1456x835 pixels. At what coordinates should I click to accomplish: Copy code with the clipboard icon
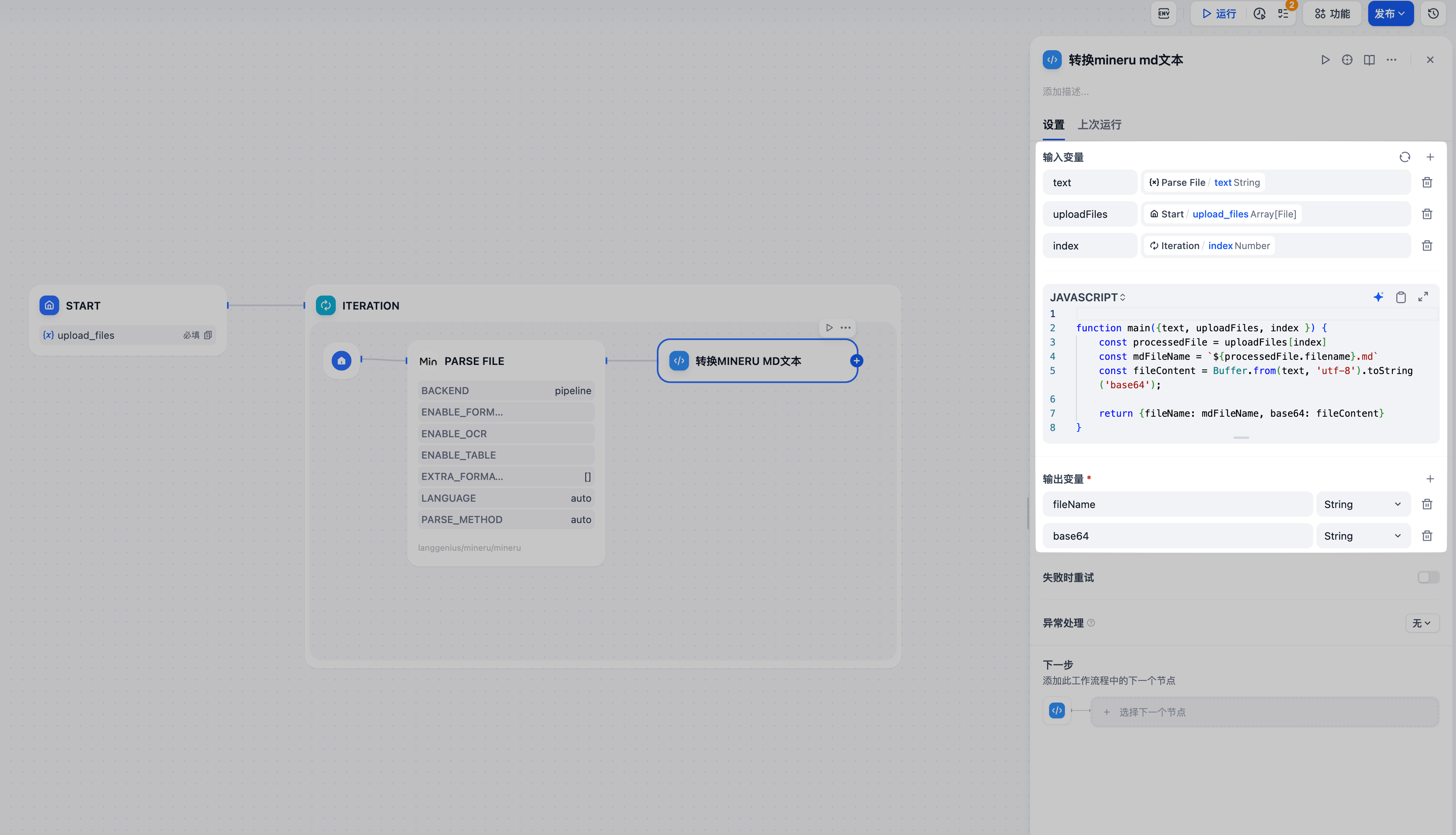[1400, 297]
